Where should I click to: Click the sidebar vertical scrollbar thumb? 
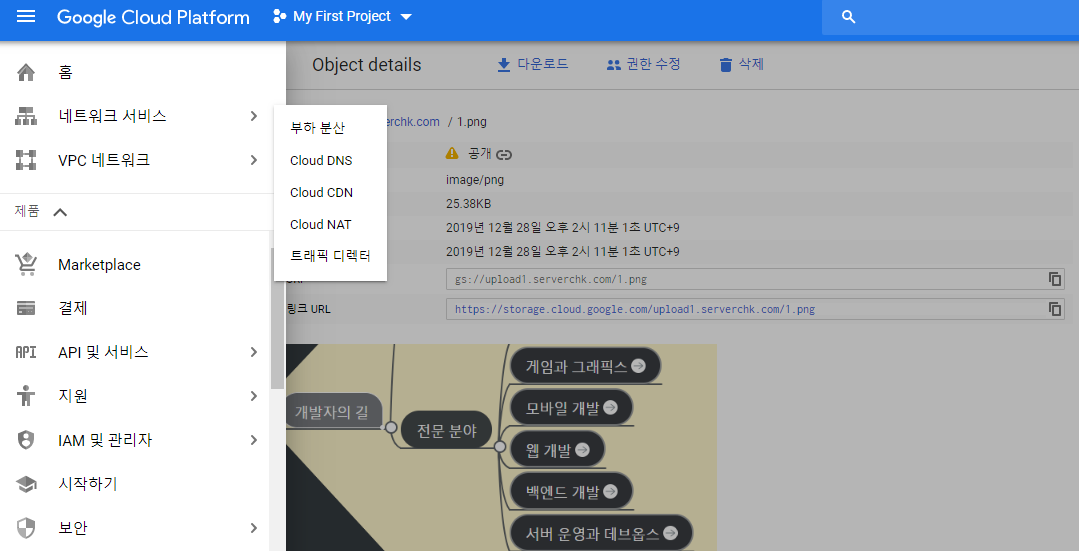(277, 318)
